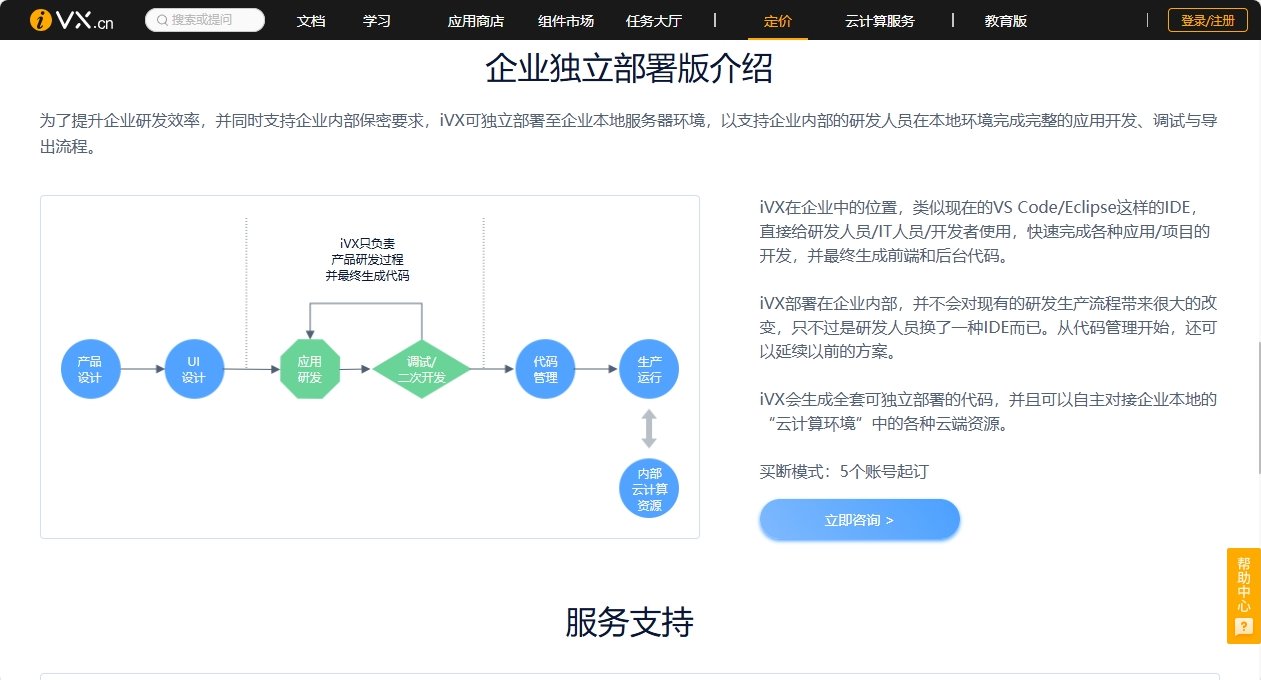
Task: Click the search magnifier icon
Action: click(161, 20)
